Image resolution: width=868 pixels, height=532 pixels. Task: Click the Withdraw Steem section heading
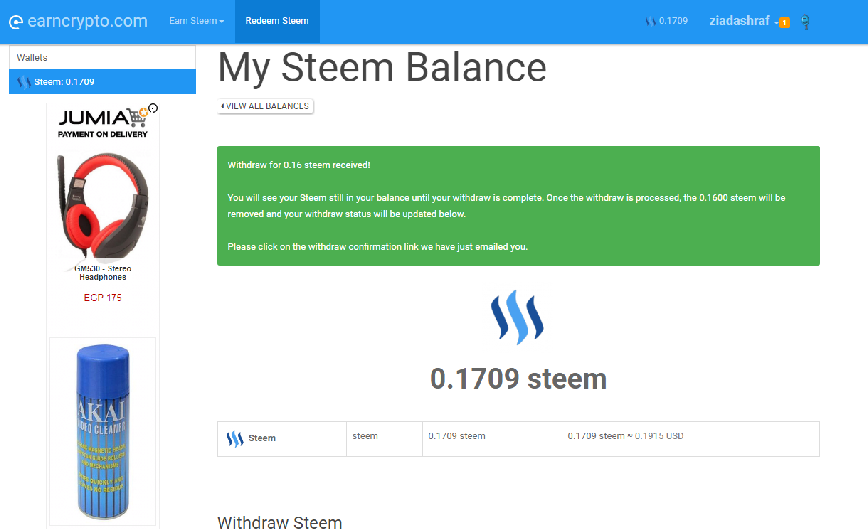(280, 523)
